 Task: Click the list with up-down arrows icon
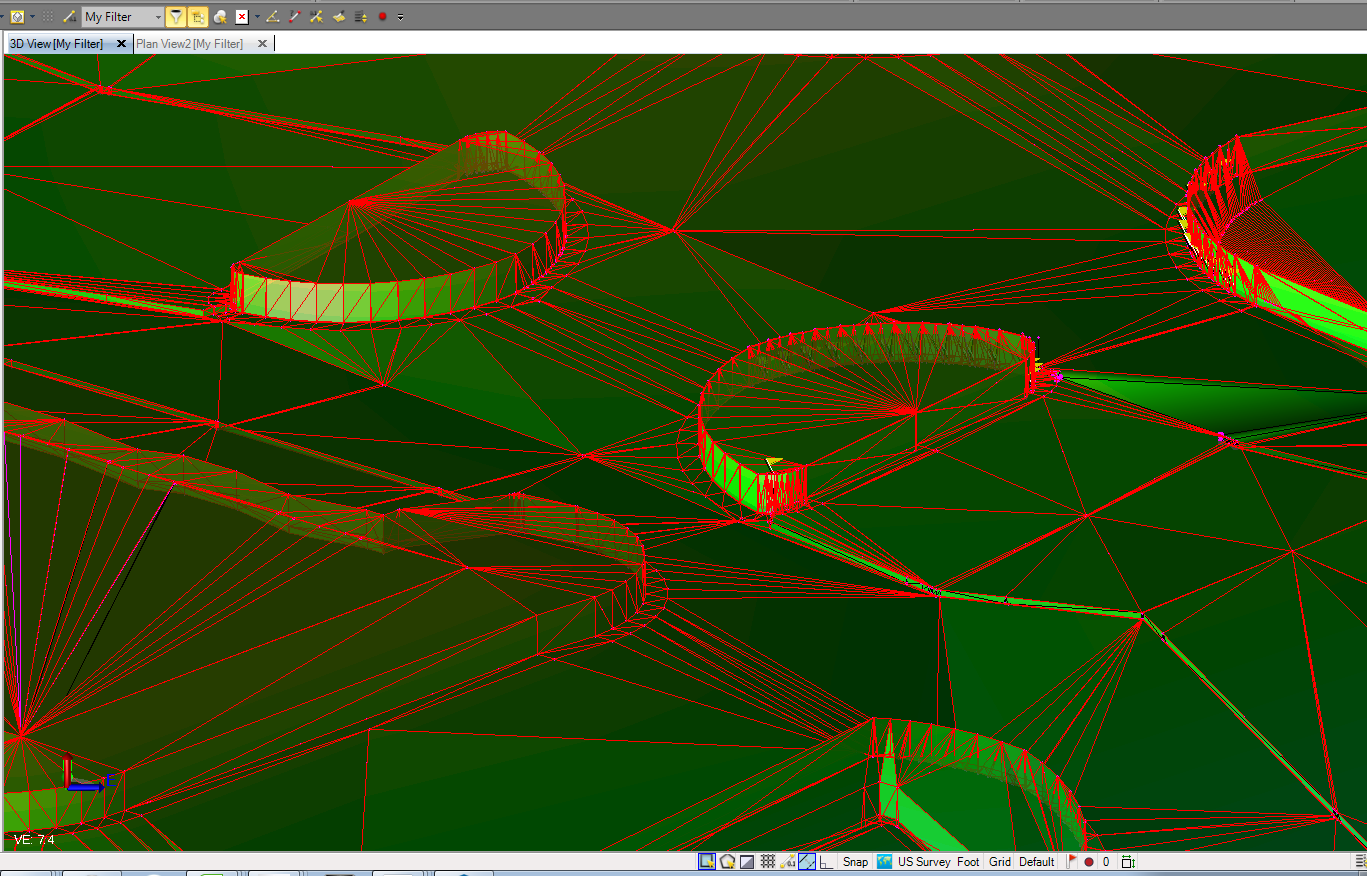click(360, 17)
